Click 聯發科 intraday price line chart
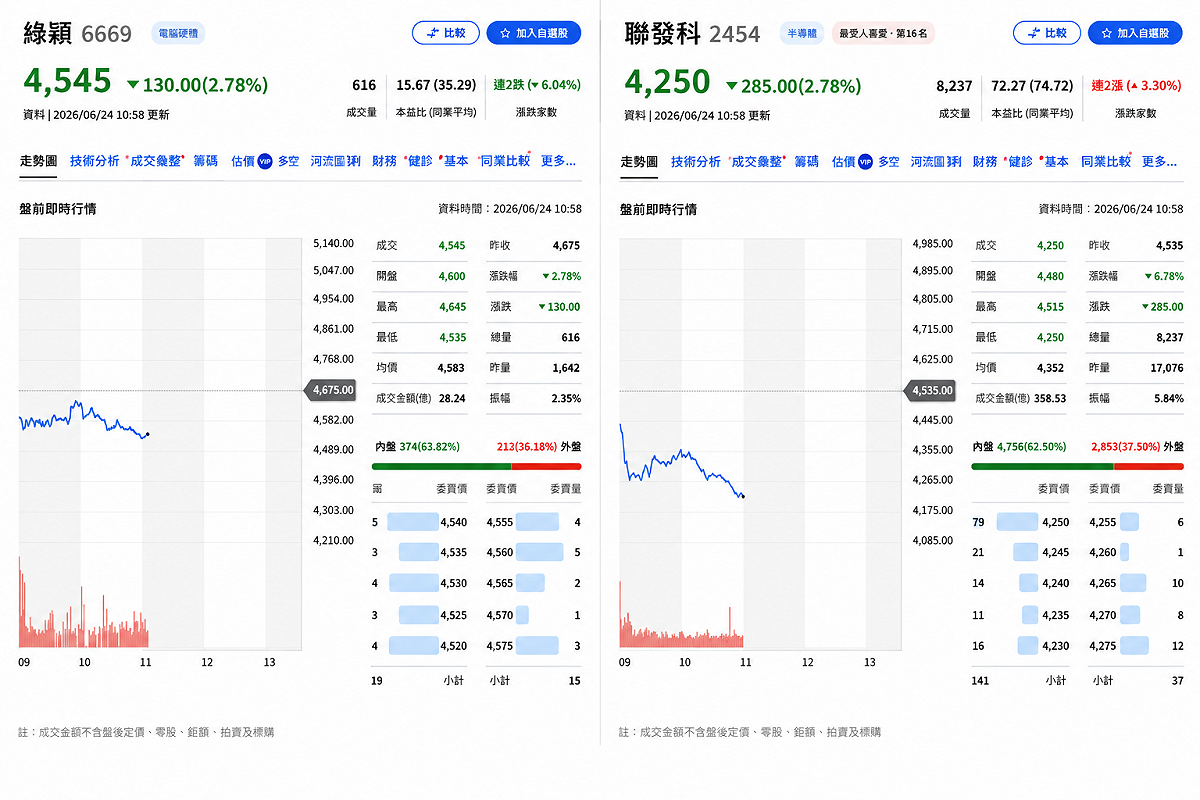The width and height of the screenshot is (1200, 800). (x=682, y=460)
